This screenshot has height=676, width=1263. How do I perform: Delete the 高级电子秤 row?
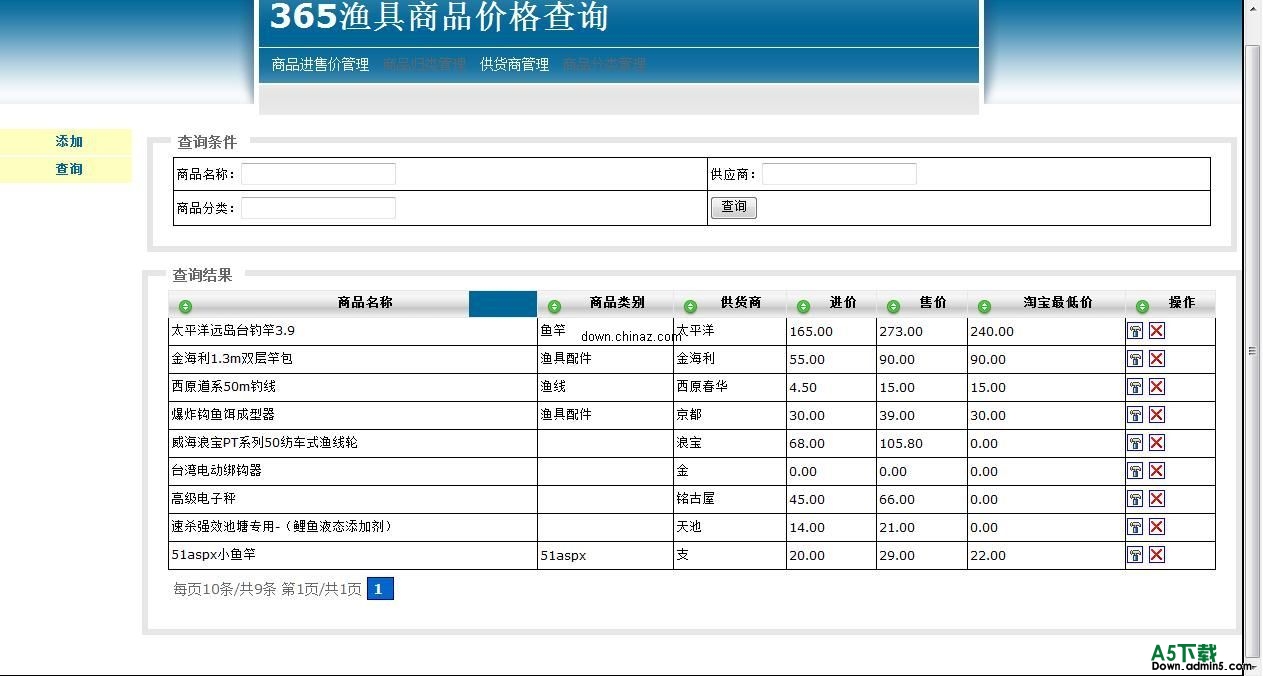(1157, 499)
